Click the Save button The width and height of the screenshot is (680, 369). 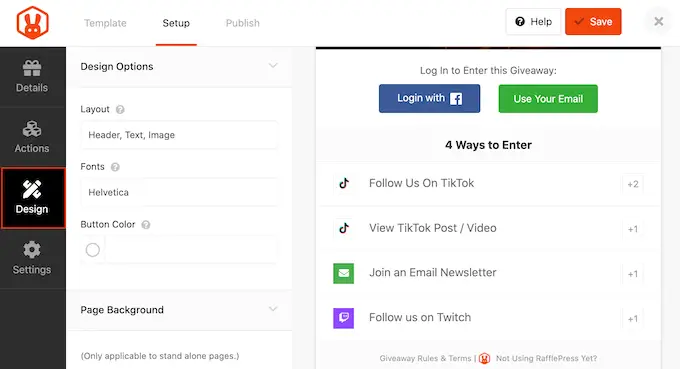[x=593, y=22]
